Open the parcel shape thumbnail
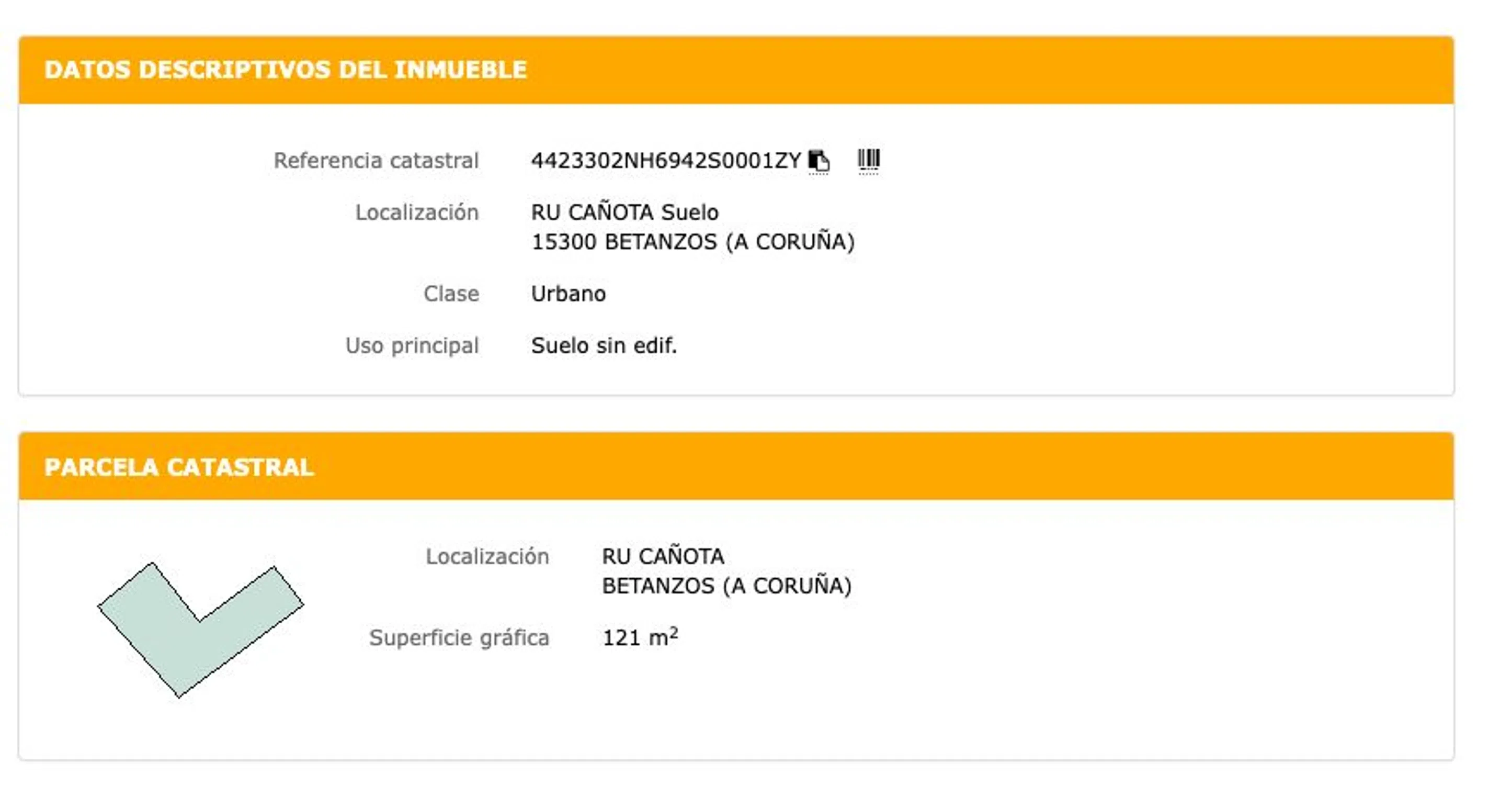Image resolution: width=1512 pixels, height=785 pixels. (200, 629)
